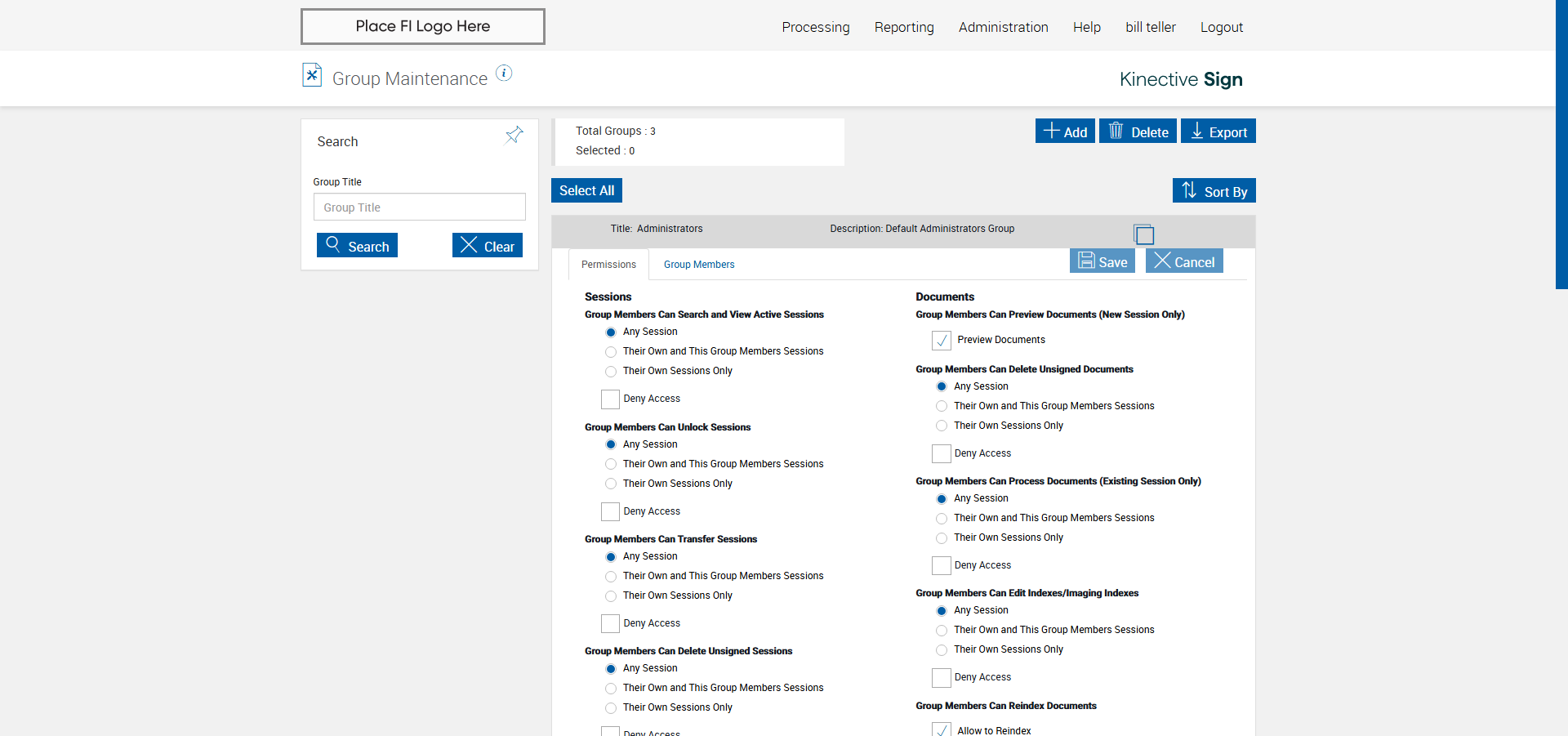Click the Logout link
The width and height of the screenshot is (1568, 736).
[1221, 27]
